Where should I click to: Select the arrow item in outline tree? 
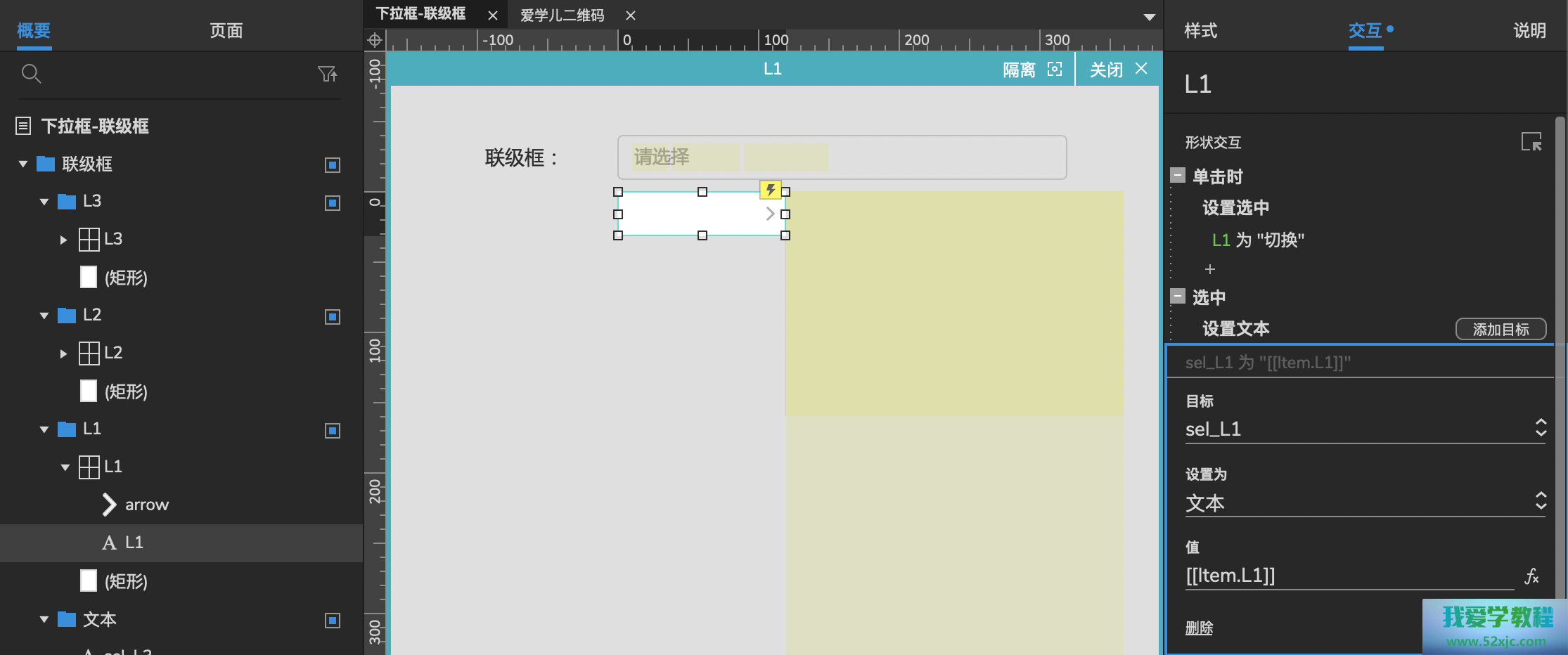pos(146,505)
